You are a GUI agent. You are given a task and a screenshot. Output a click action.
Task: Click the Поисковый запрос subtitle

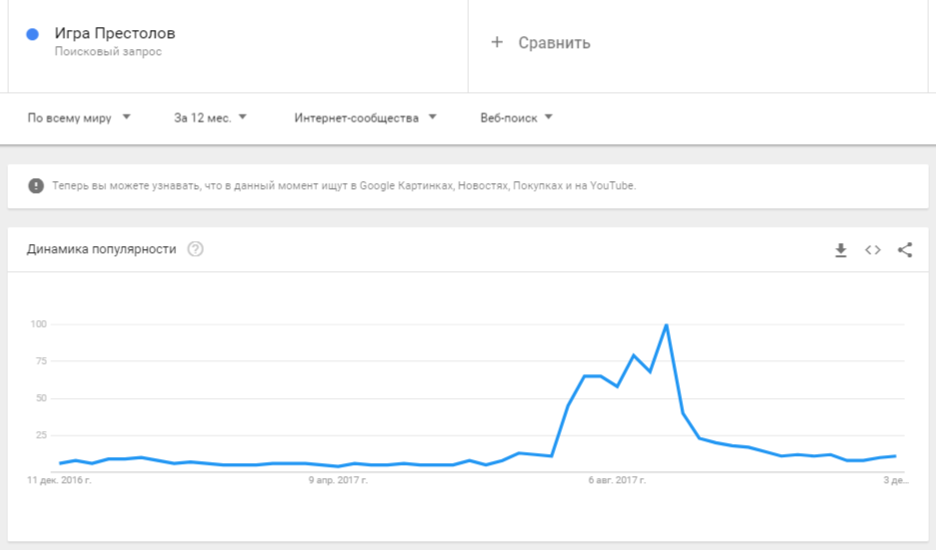pyautogui.click(x=108, y=51)
